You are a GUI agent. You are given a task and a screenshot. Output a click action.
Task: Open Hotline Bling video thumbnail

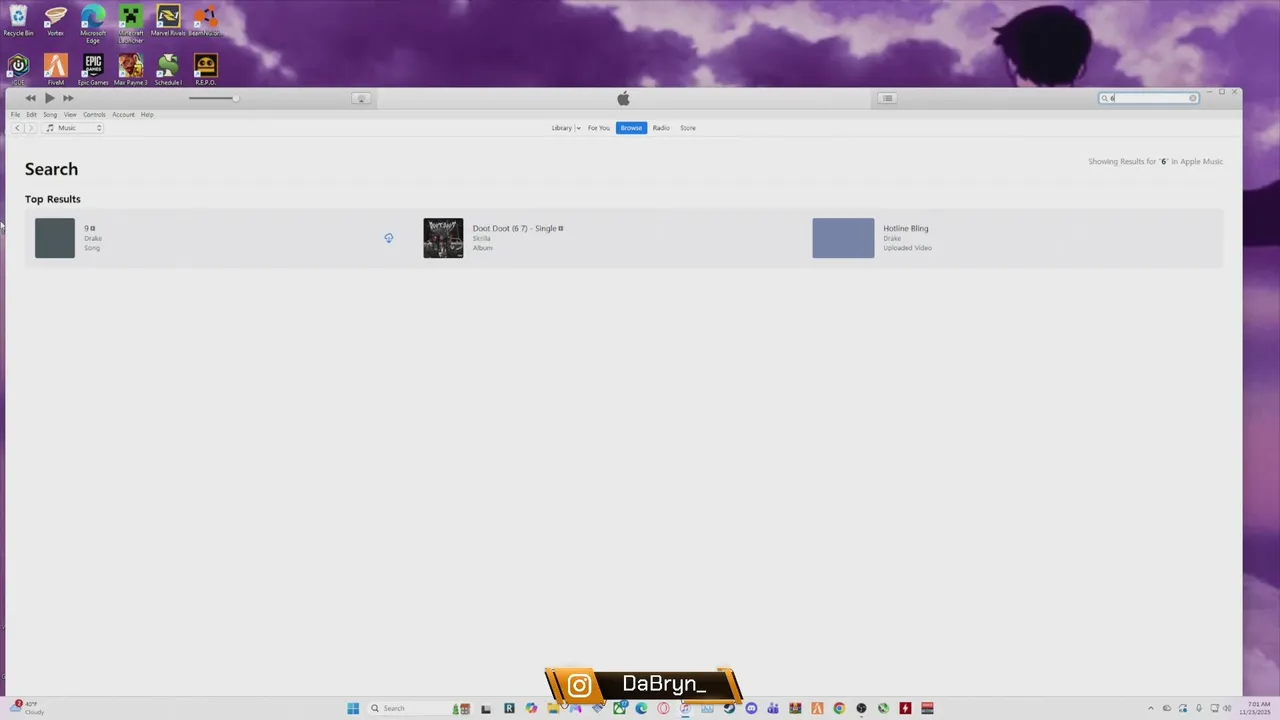(x=843, y=238)
